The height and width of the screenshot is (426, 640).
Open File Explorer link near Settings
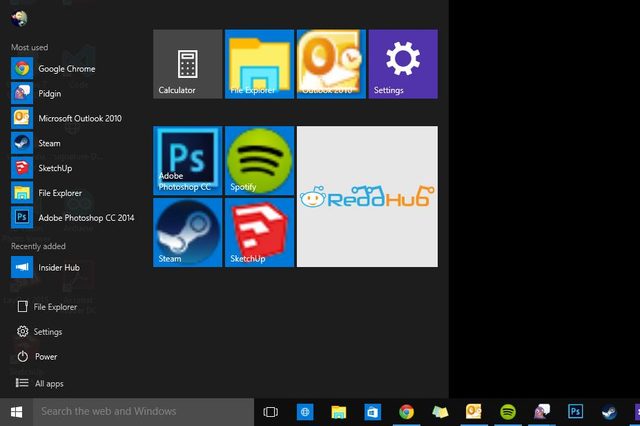pos(47,307)
